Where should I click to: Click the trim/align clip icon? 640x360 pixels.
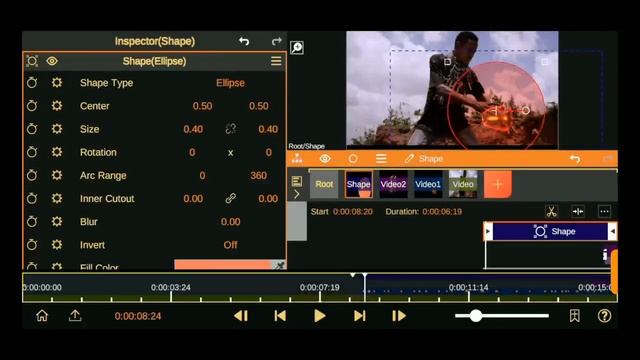(x=578, y=211)
